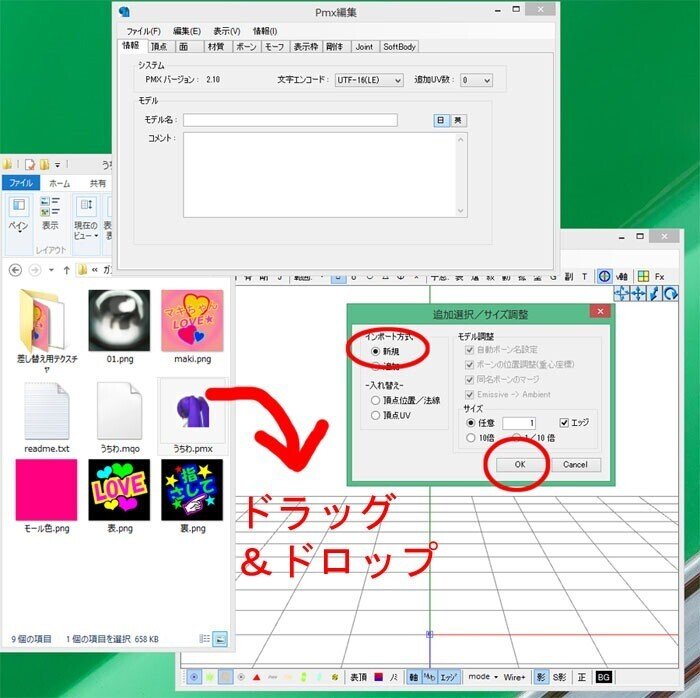Click the colored four-pane grid icon
Screen dimensions: 700x698
pos(643,277)
